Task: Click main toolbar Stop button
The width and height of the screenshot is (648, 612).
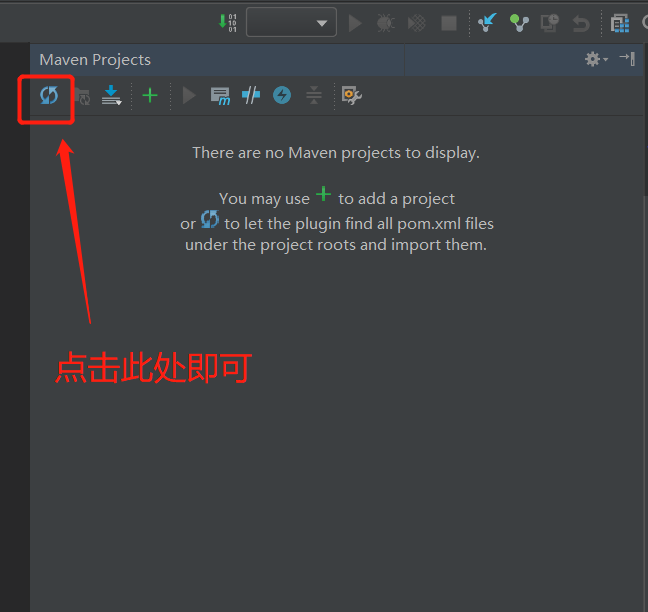Action: (x=449, y=23)
